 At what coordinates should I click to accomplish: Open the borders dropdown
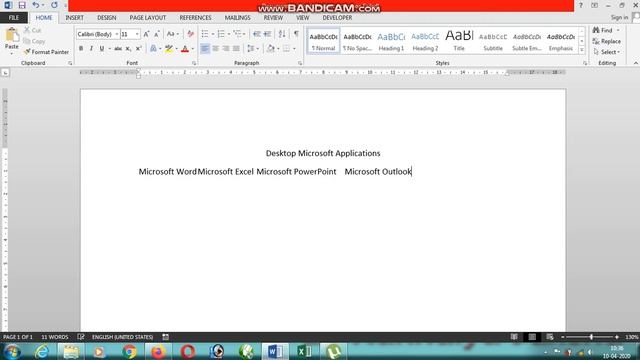click(294, 49)
